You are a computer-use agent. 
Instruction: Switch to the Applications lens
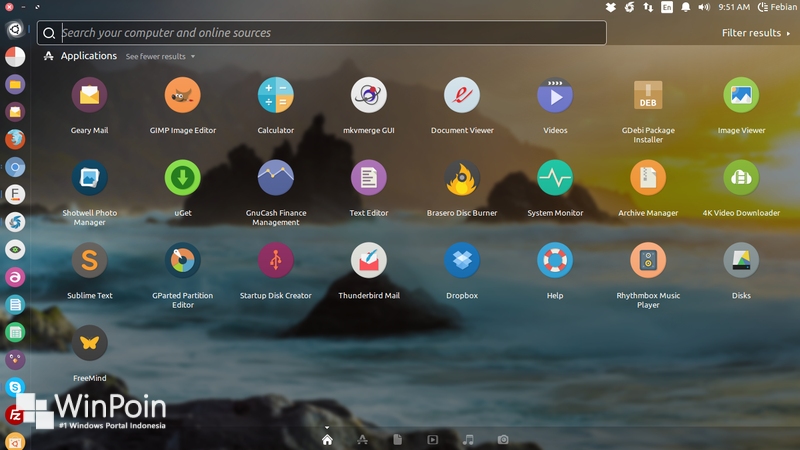click(x=362, y=439)
